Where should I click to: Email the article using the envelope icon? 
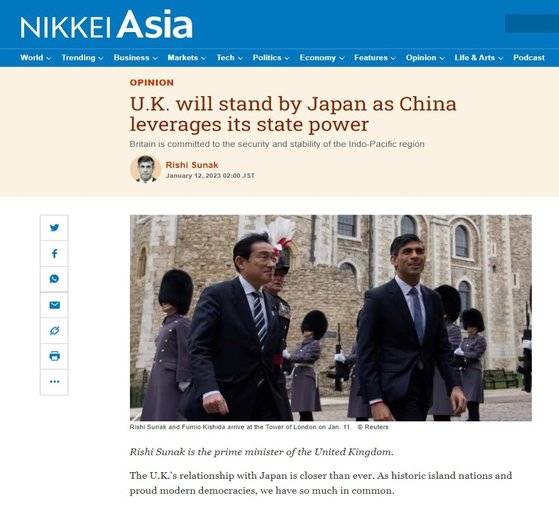click(54, 305)
